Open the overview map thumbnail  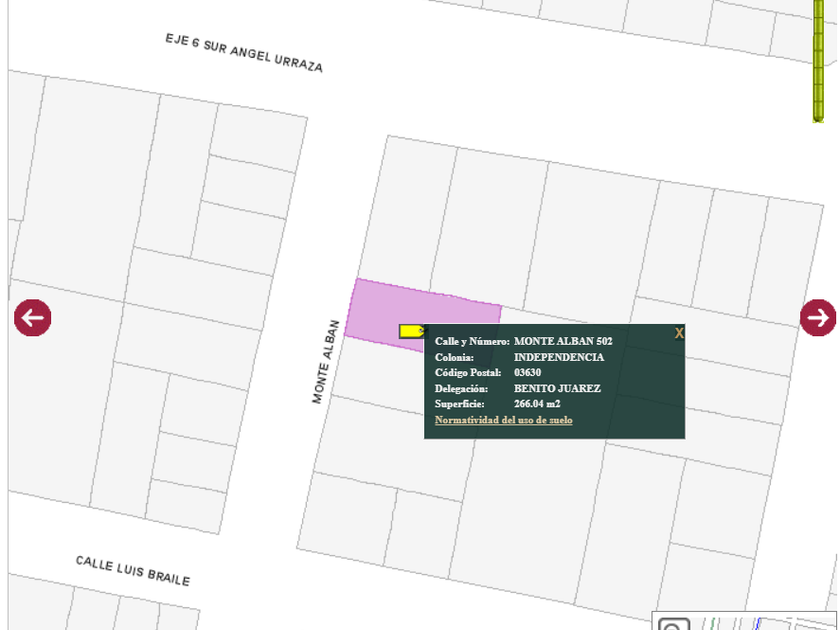pos(760,622)
